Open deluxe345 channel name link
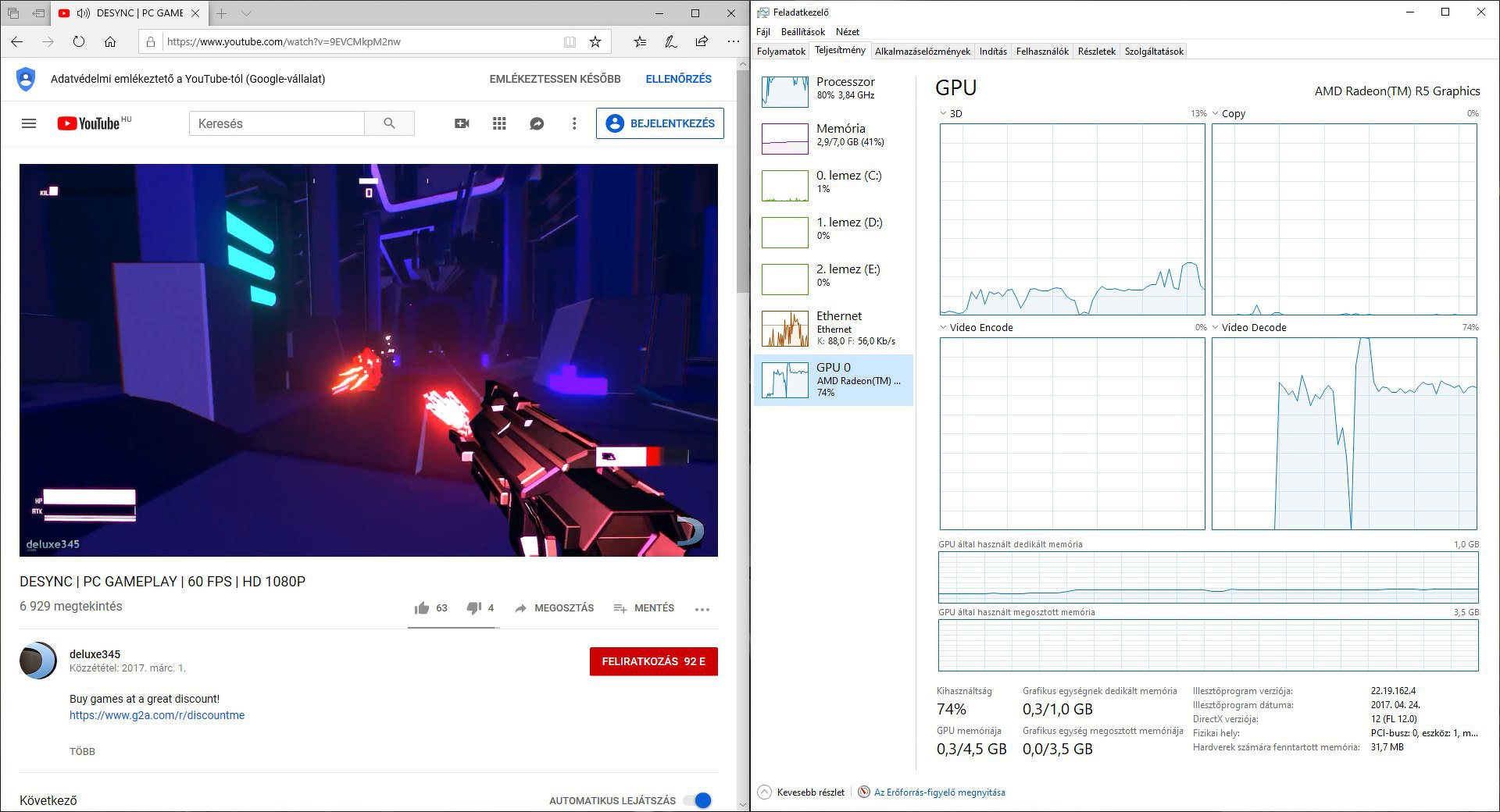Screen dimensions: 1500x812 point(95,654)
